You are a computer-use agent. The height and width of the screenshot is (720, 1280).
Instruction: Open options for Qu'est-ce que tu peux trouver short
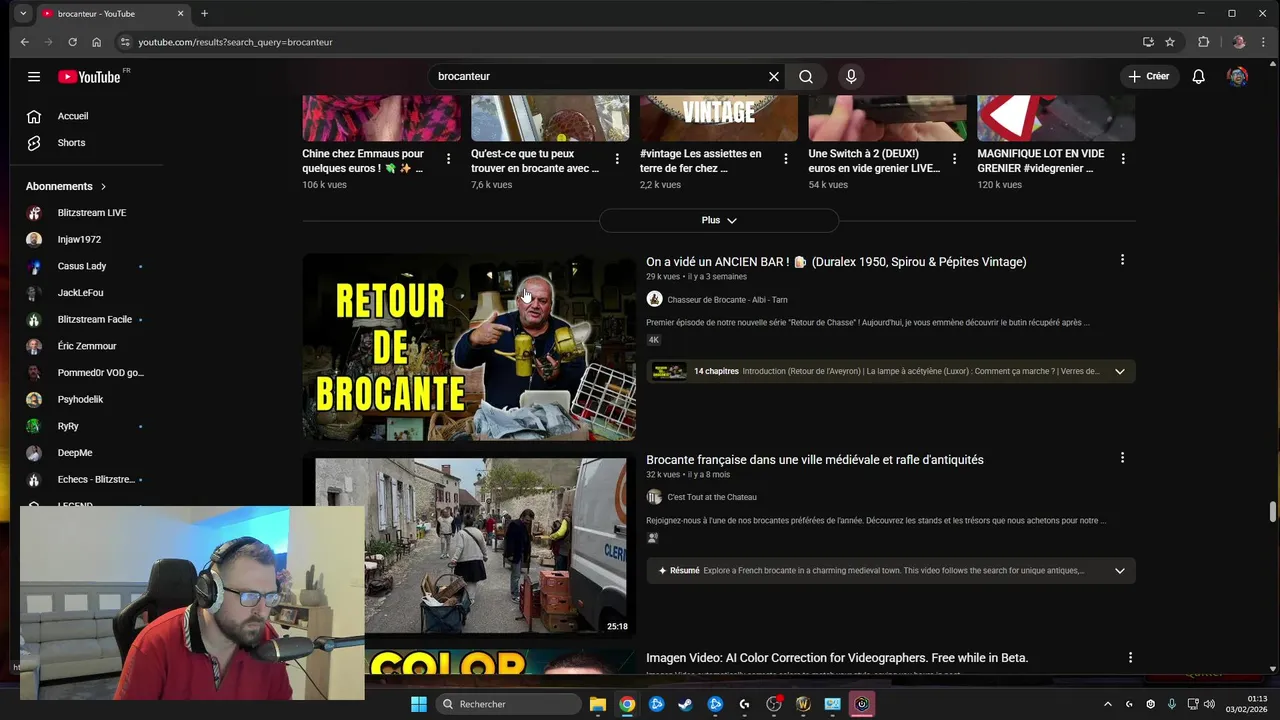pos(617,159)
